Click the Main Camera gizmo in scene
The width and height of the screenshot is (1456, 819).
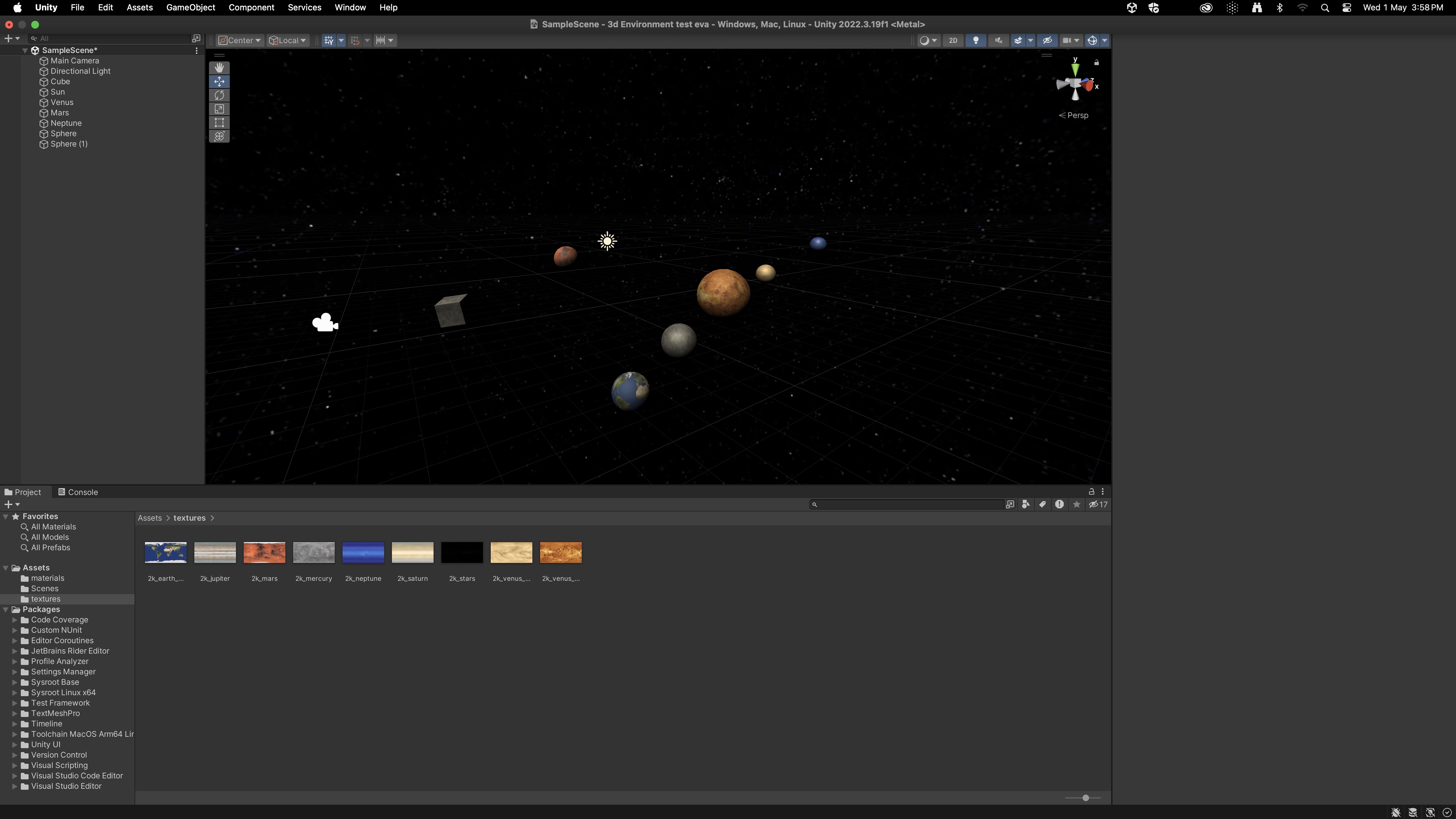point(325,323)
